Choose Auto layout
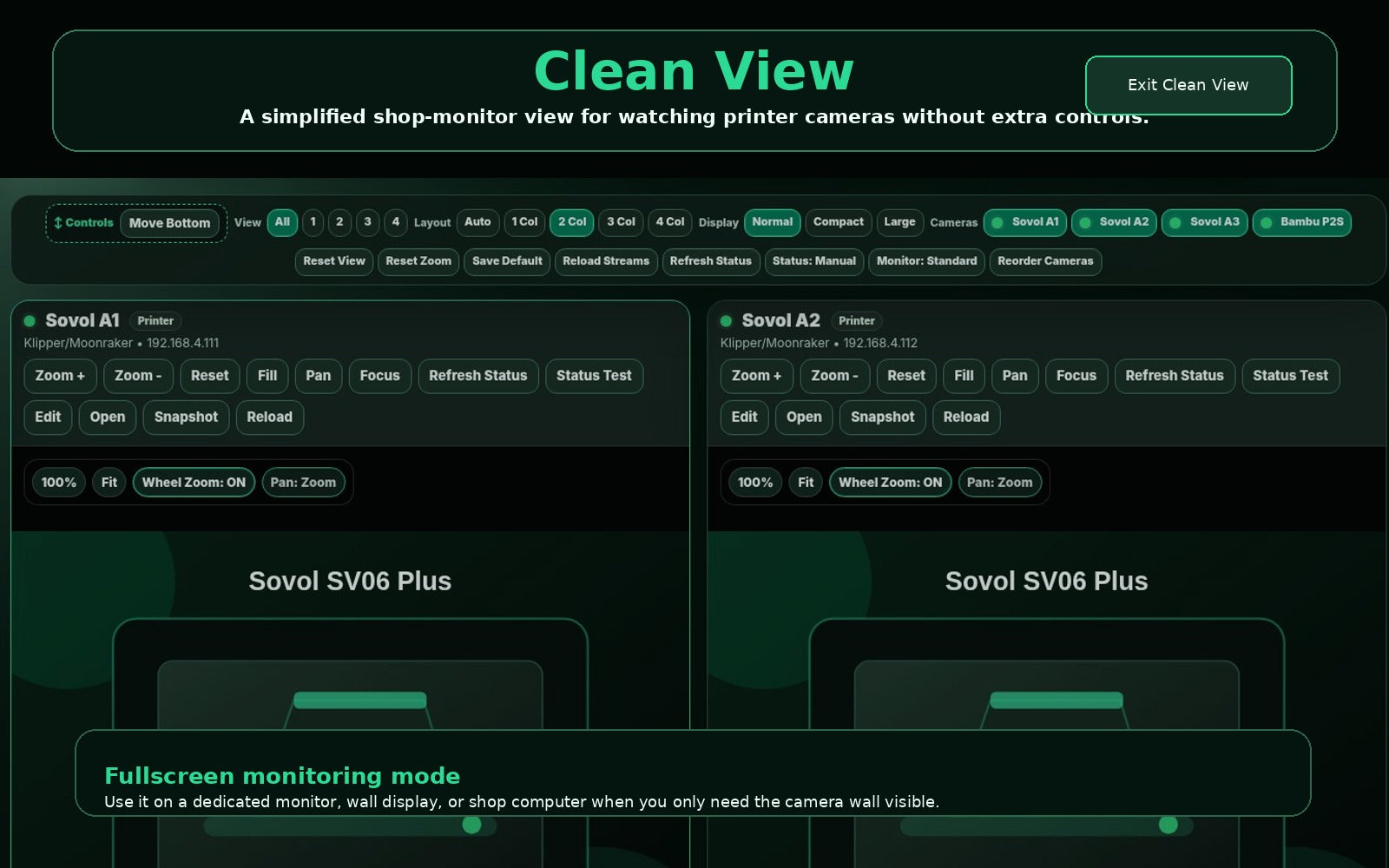1389x868 pixels. point(477,222)
